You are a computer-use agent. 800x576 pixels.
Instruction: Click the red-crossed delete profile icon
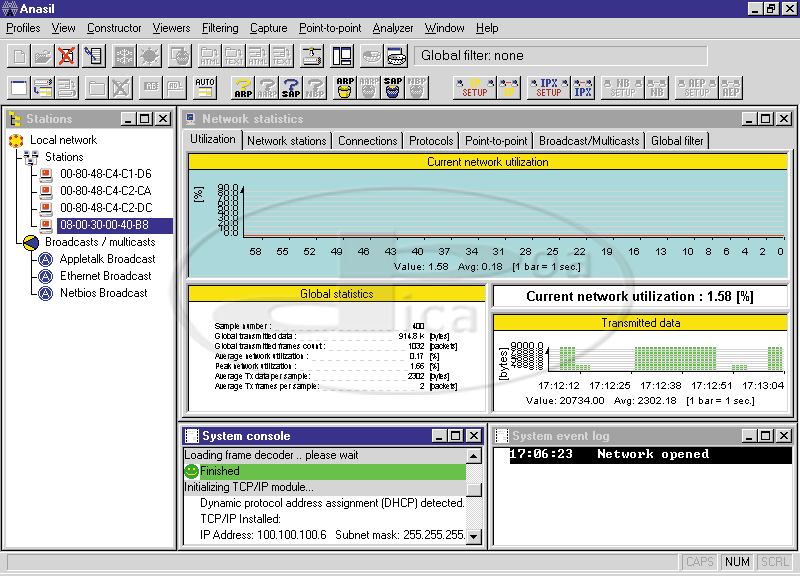(x=66, y=56)
